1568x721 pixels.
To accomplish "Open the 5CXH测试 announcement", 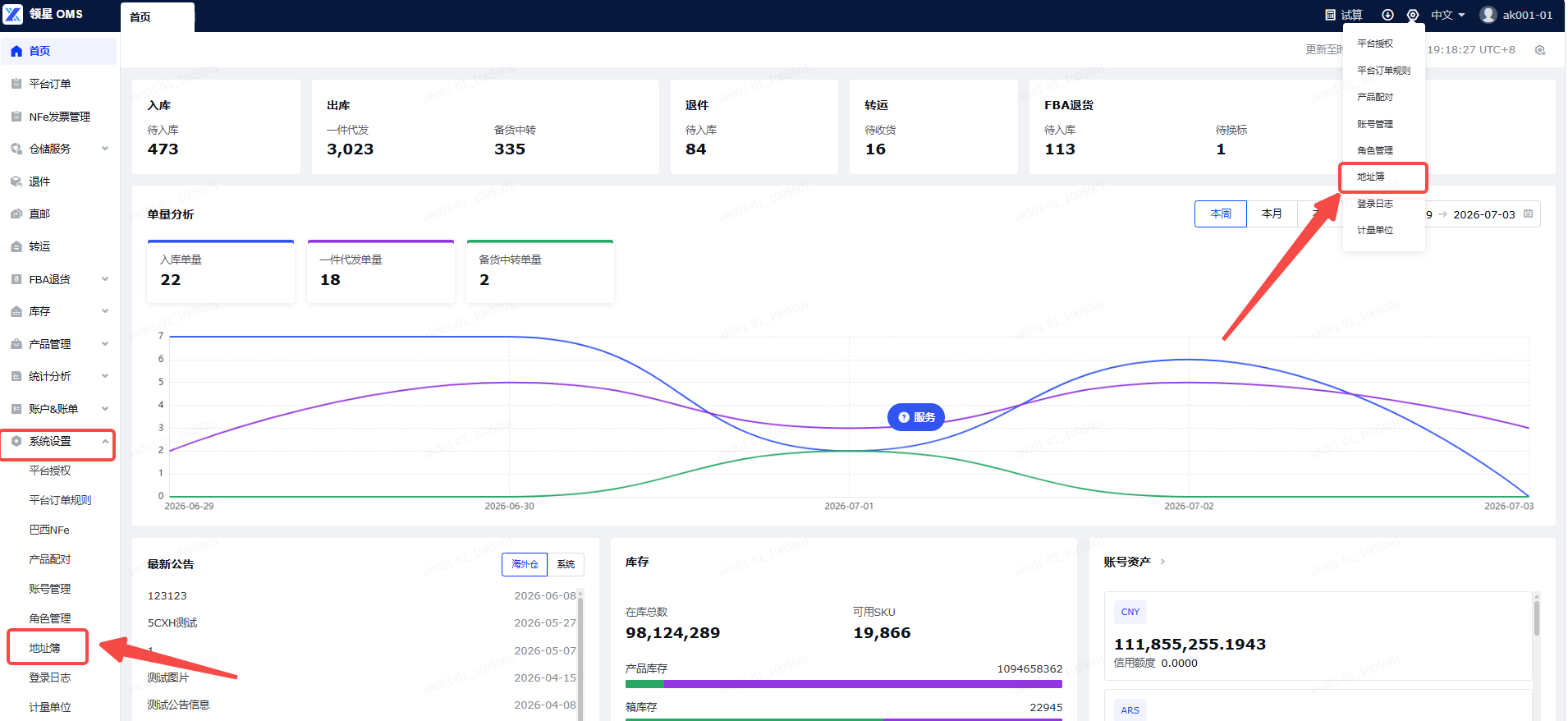I will [172, 622].
